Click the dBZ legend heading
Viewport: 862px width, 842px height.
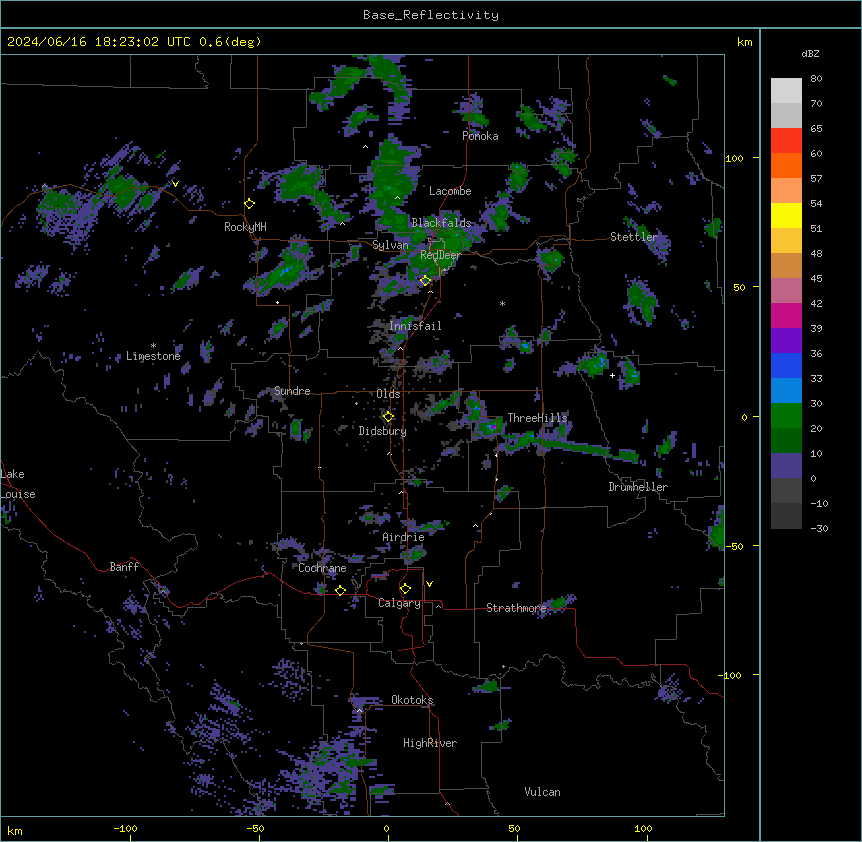(810, 54)
